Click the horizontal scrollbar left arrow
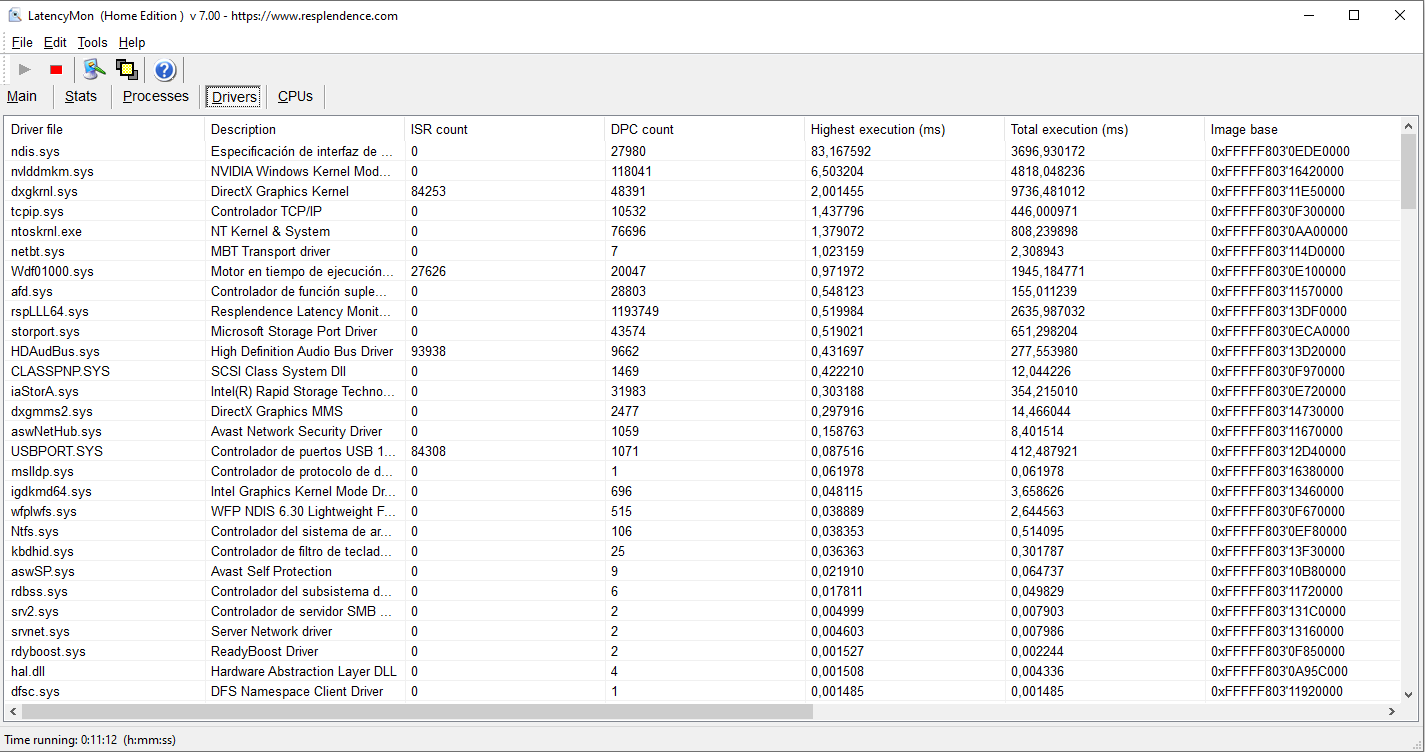Screen dimensions: 1425x752 coord(13,711)
